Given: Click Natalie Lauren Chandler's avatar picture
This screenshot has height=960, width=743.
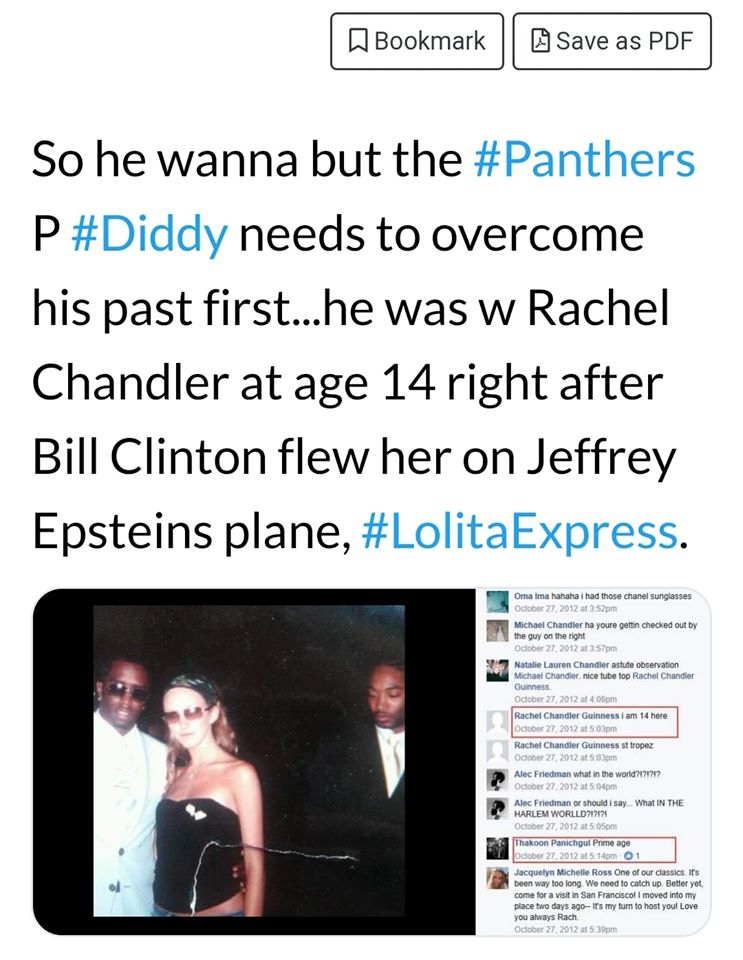Looking at the screenshot, I should pyautogui.click(x=497, y=671).
